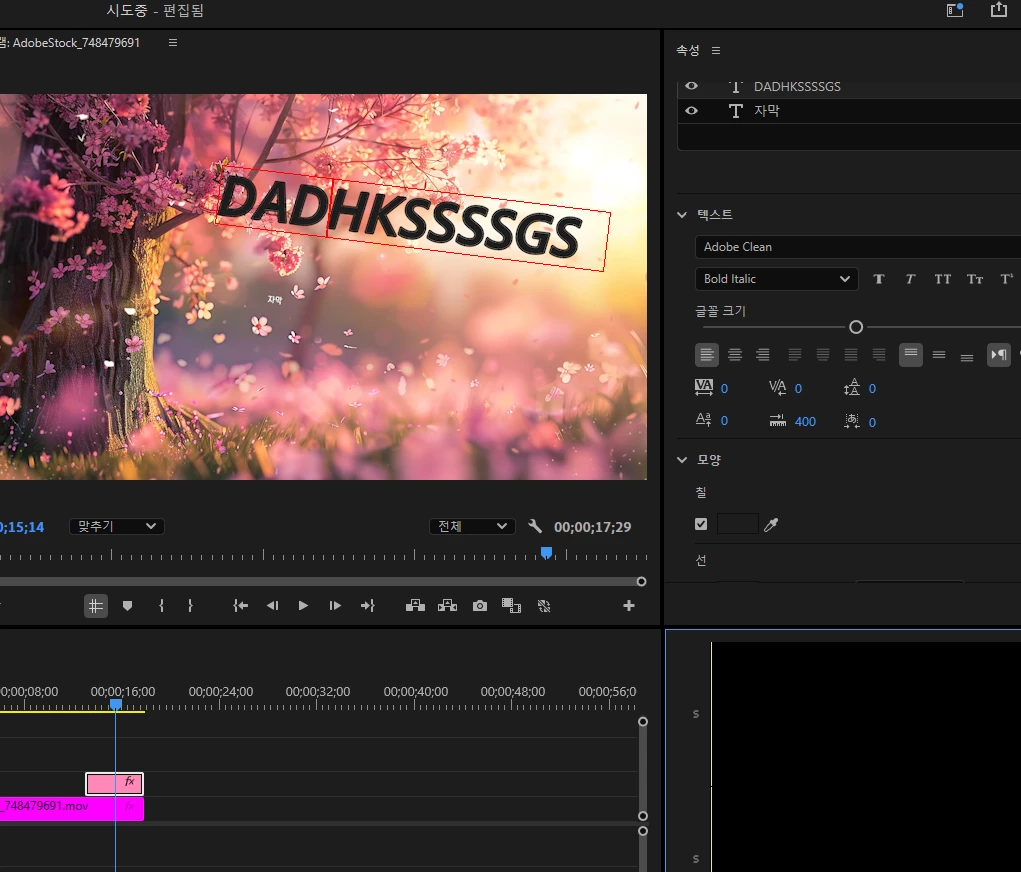Step back one frame
1021x872 pixels.
tap(272, 606)
